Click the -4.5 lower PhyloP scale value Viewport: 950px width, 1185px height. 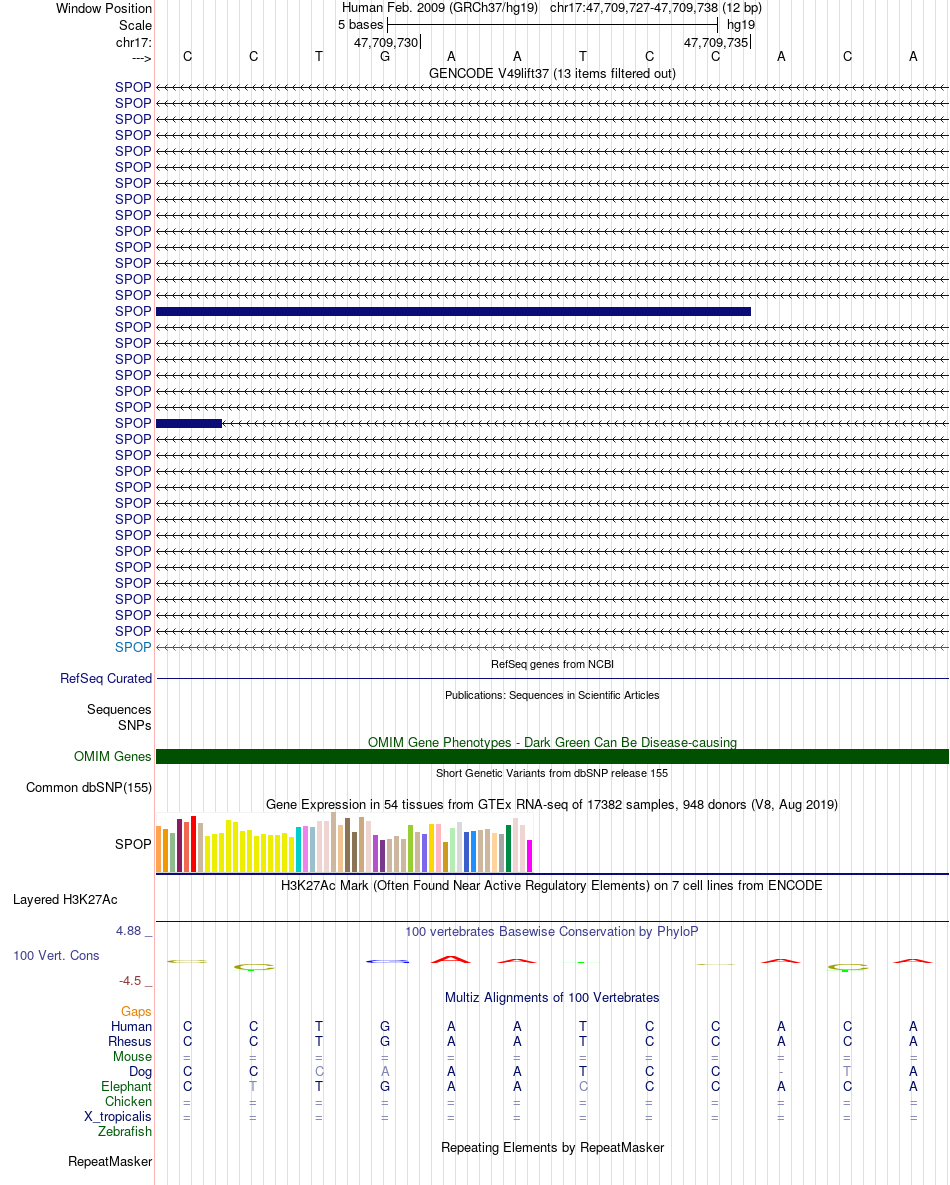pos(130,981)
